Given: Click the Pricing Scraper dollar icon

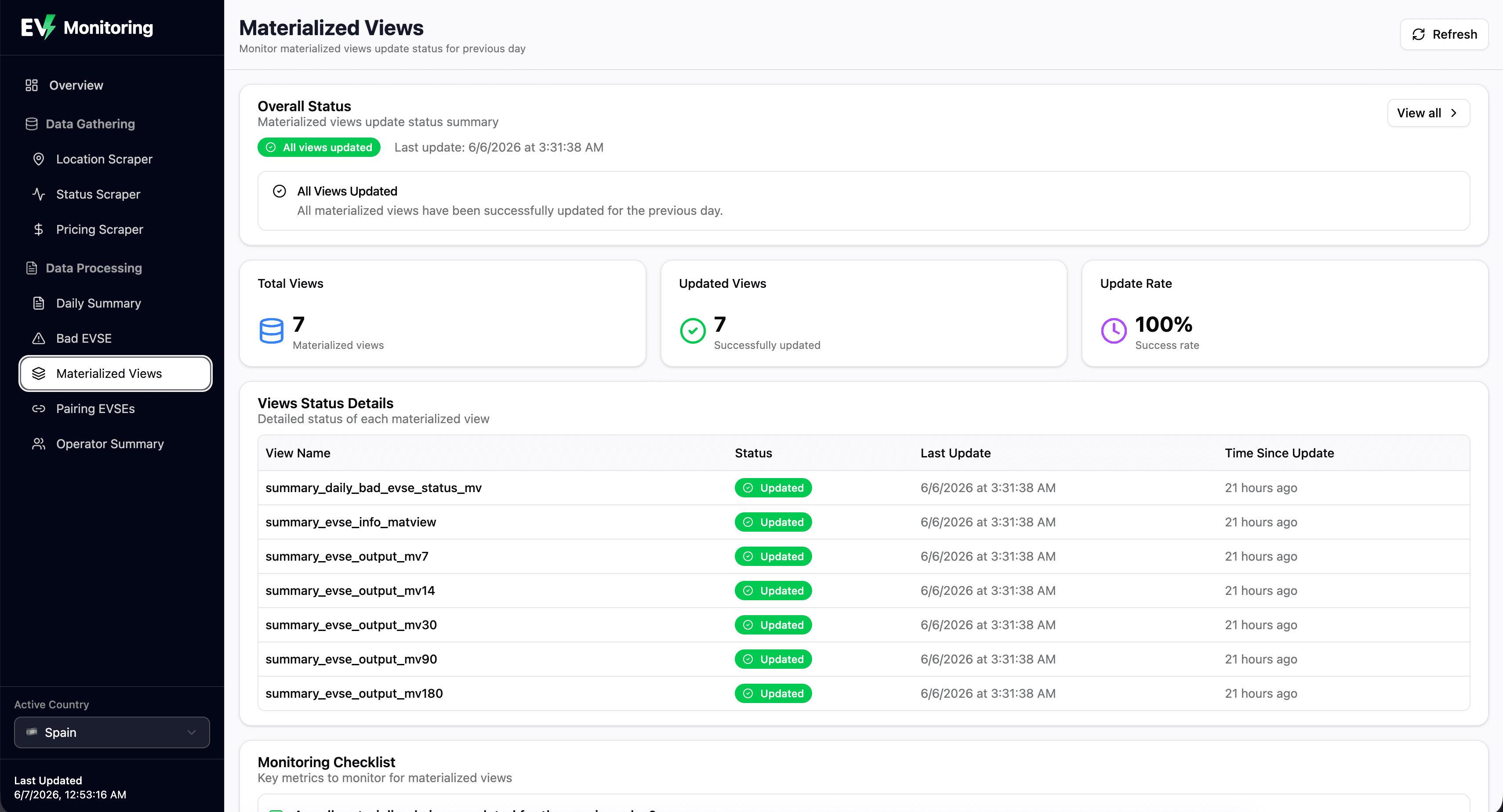Looking at the screenshot, I should coord(39,229).
